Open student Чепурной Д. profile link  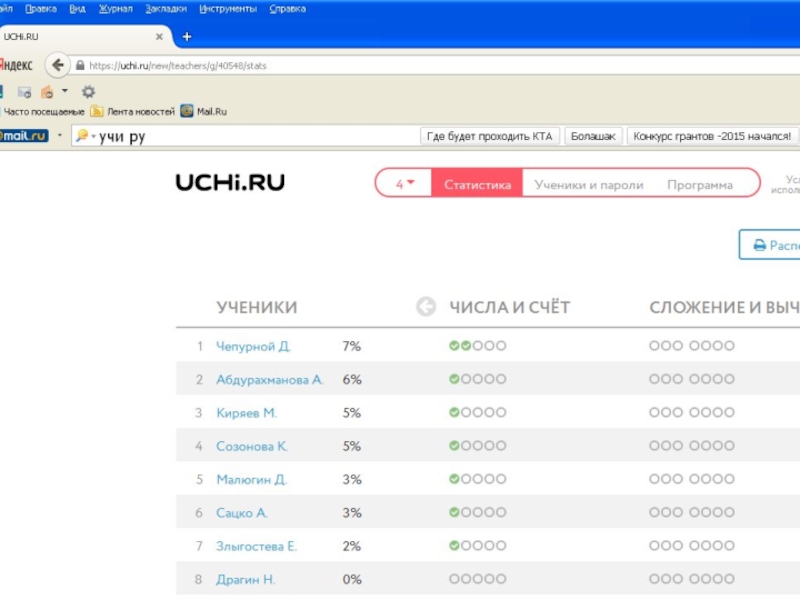(253, 346)
